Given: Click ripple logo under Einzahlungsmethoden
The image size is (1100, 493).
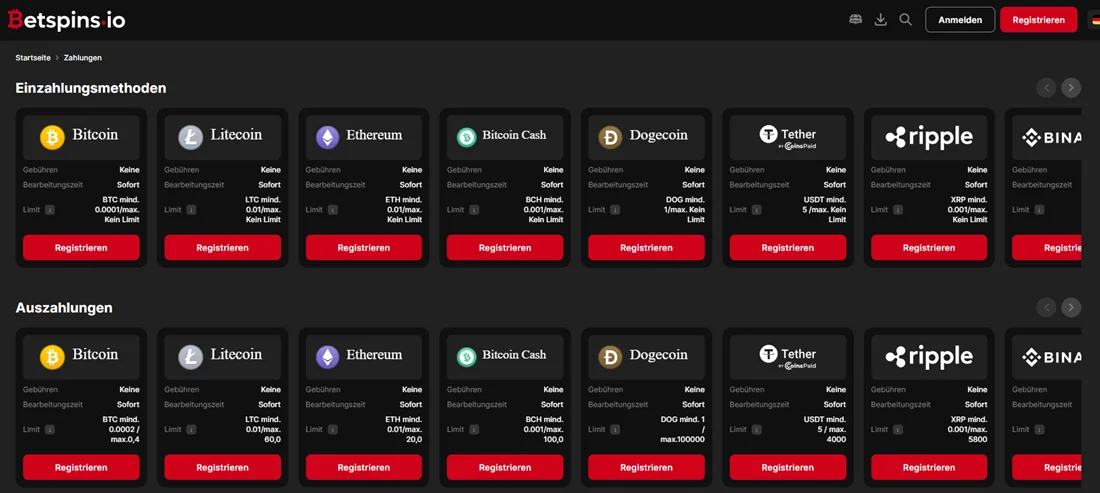Looking at the screenshot, I should point(929,137).
